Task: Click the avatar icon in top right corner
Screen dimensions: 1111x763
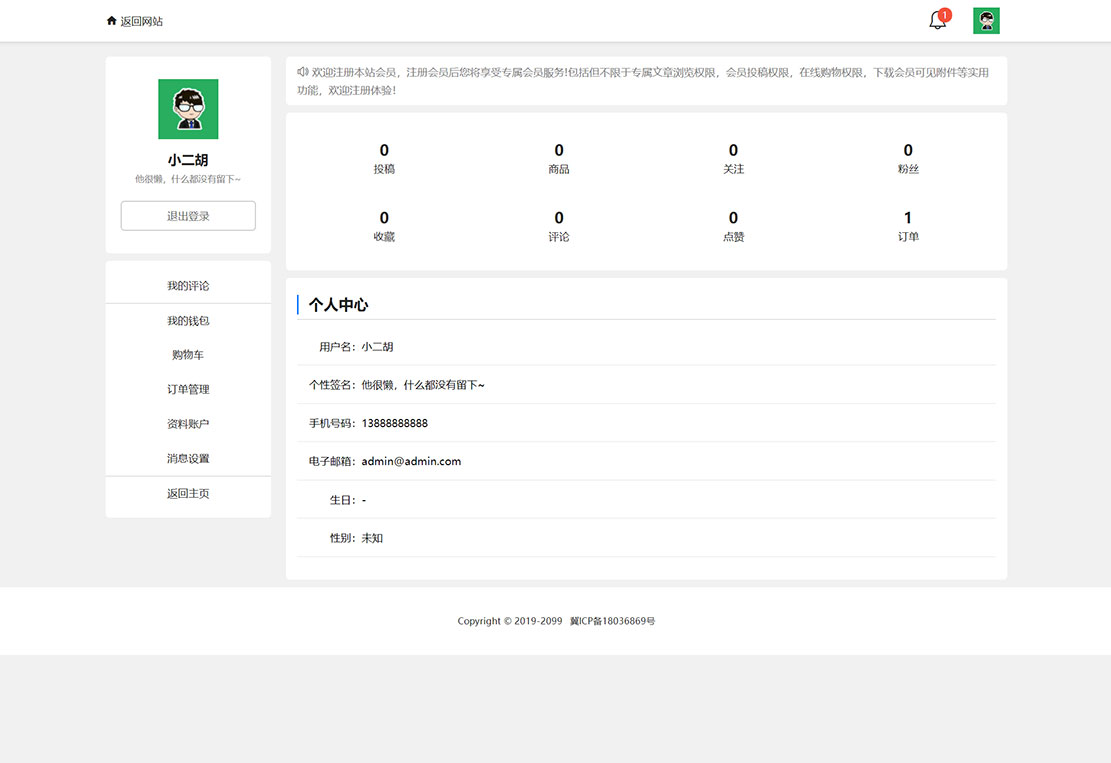Action: pos(986,20)
